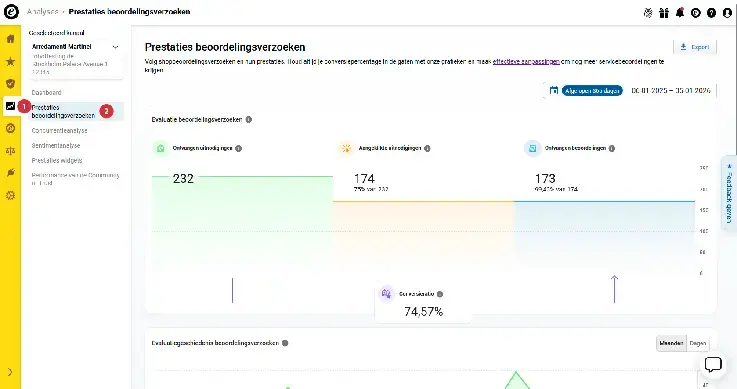Open Dashboard in the Analyses menu
Screen dimensions: 737x389
pos(47,93)
